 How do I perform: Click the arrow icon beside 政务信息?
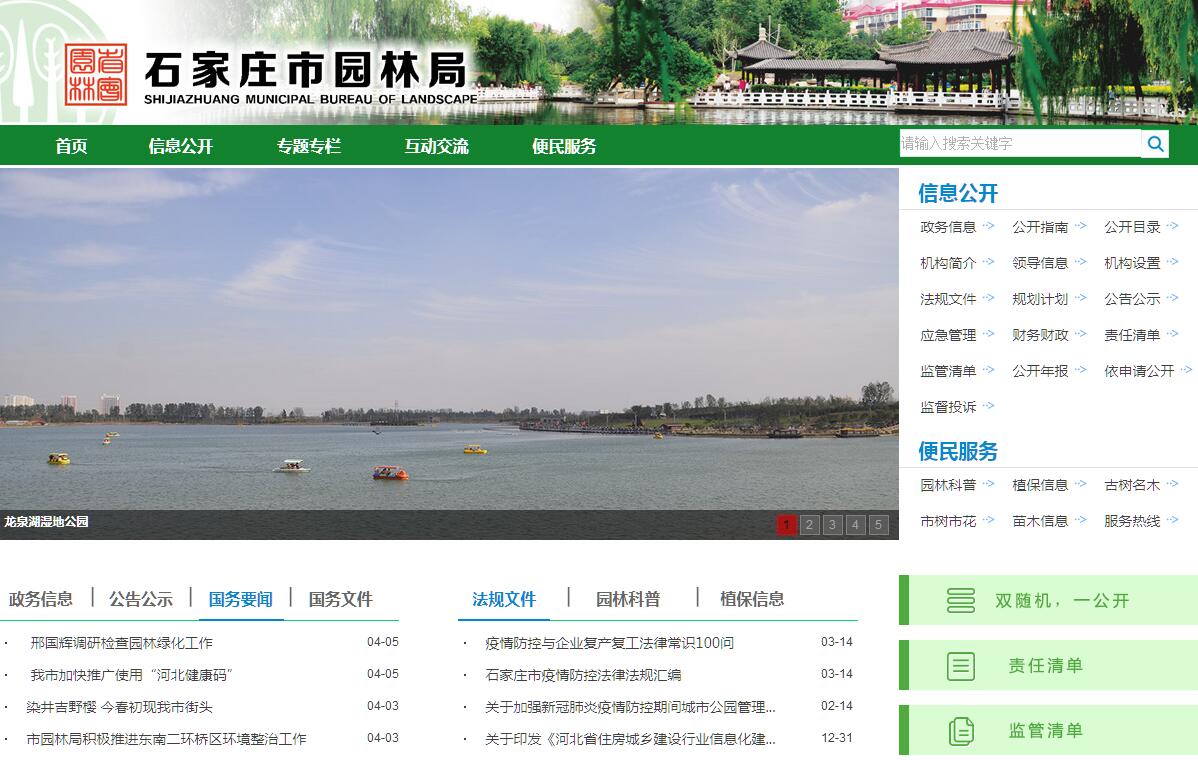click(988, 226)
